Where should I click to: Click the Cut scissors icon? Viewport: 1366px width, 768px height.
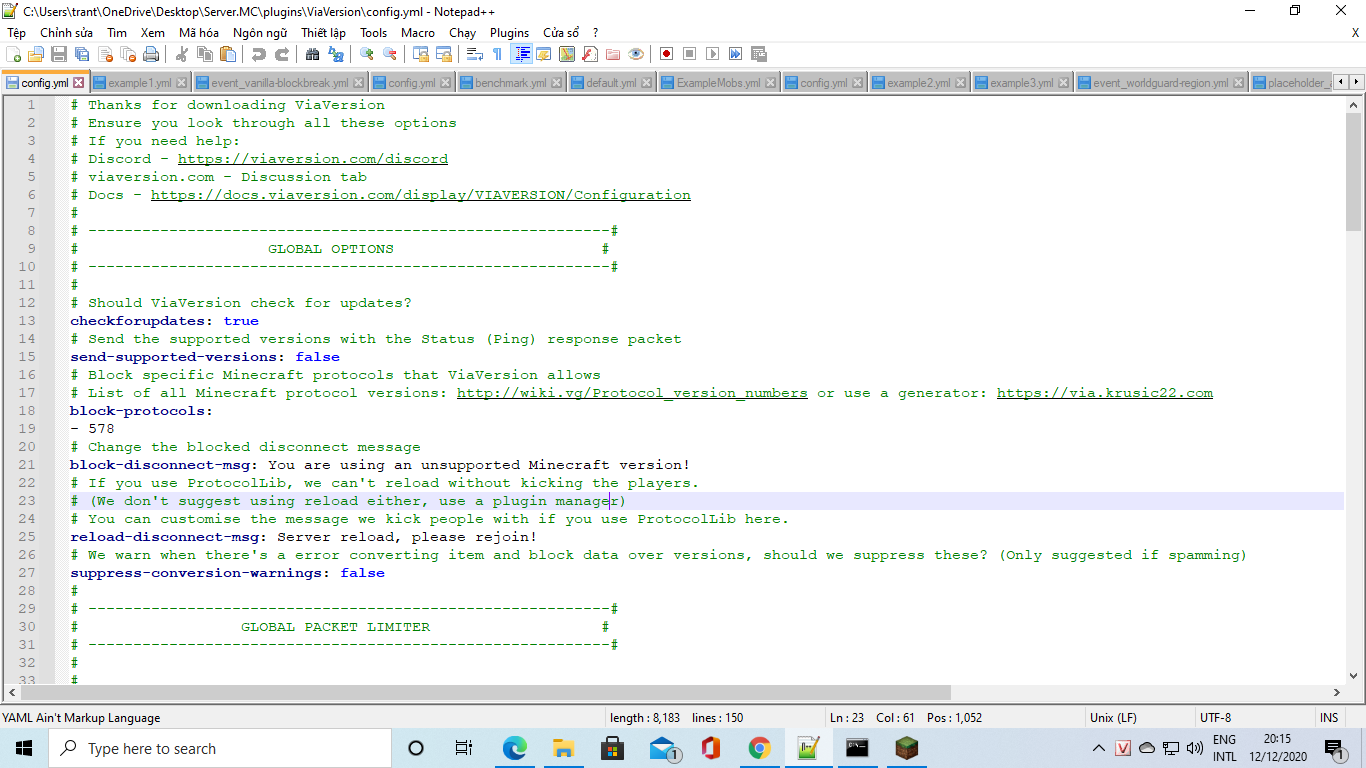(x=183, y=54)
